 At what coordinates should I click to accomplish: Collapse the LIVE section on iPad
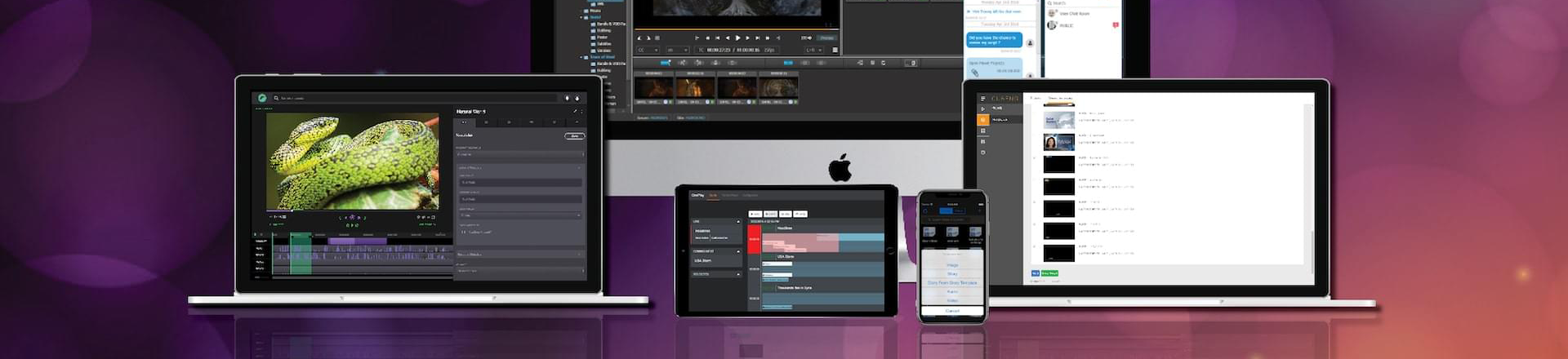[x=738, y=221]
